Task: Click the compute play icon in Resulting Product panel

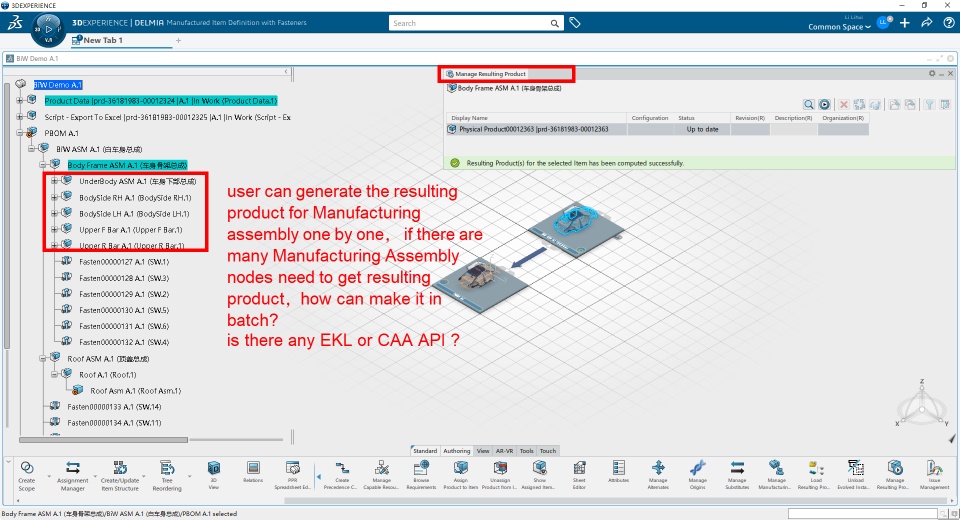Action: (825, 105)
